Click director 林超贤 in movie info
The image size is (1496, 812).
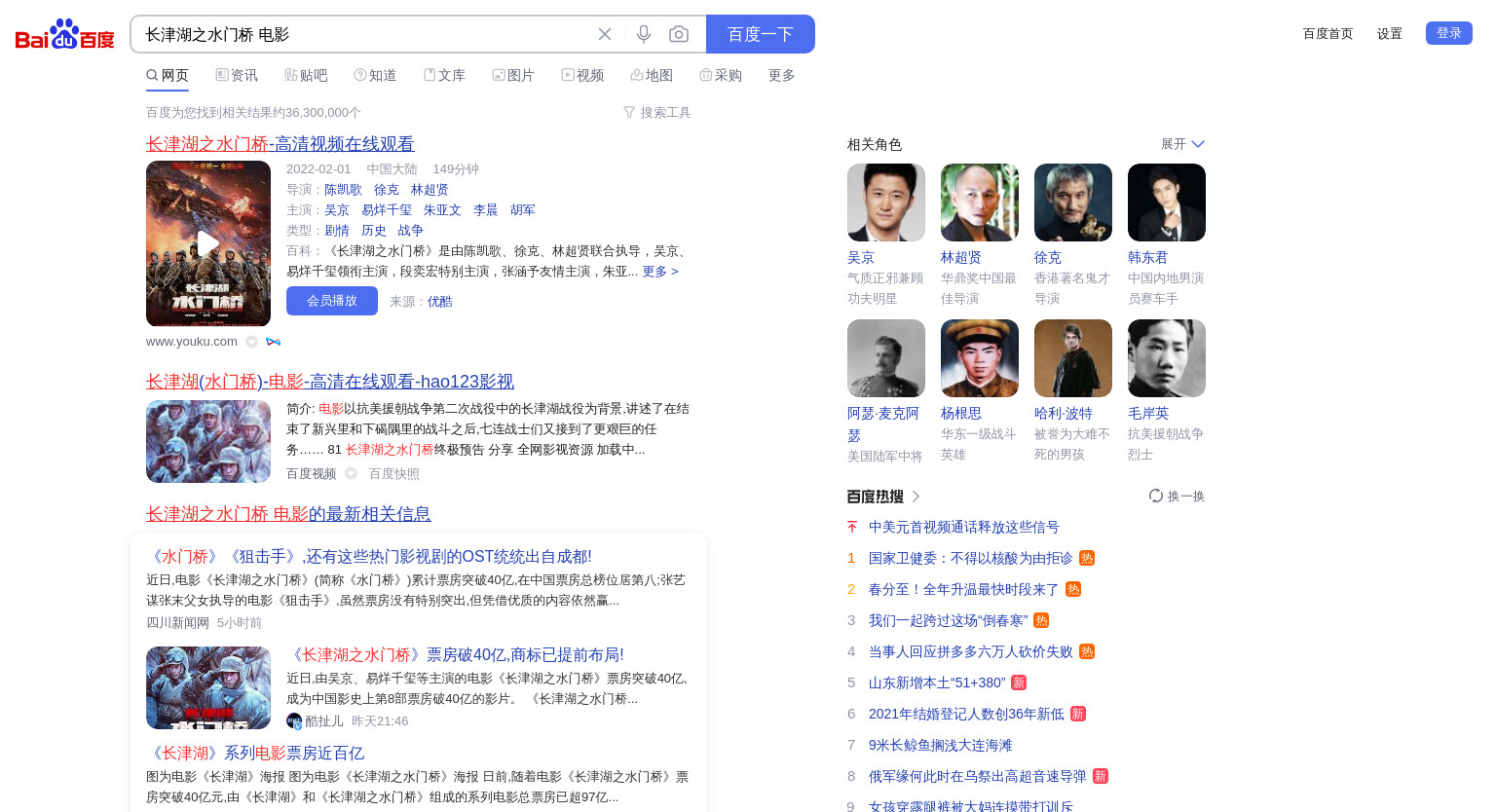[430, 190]
